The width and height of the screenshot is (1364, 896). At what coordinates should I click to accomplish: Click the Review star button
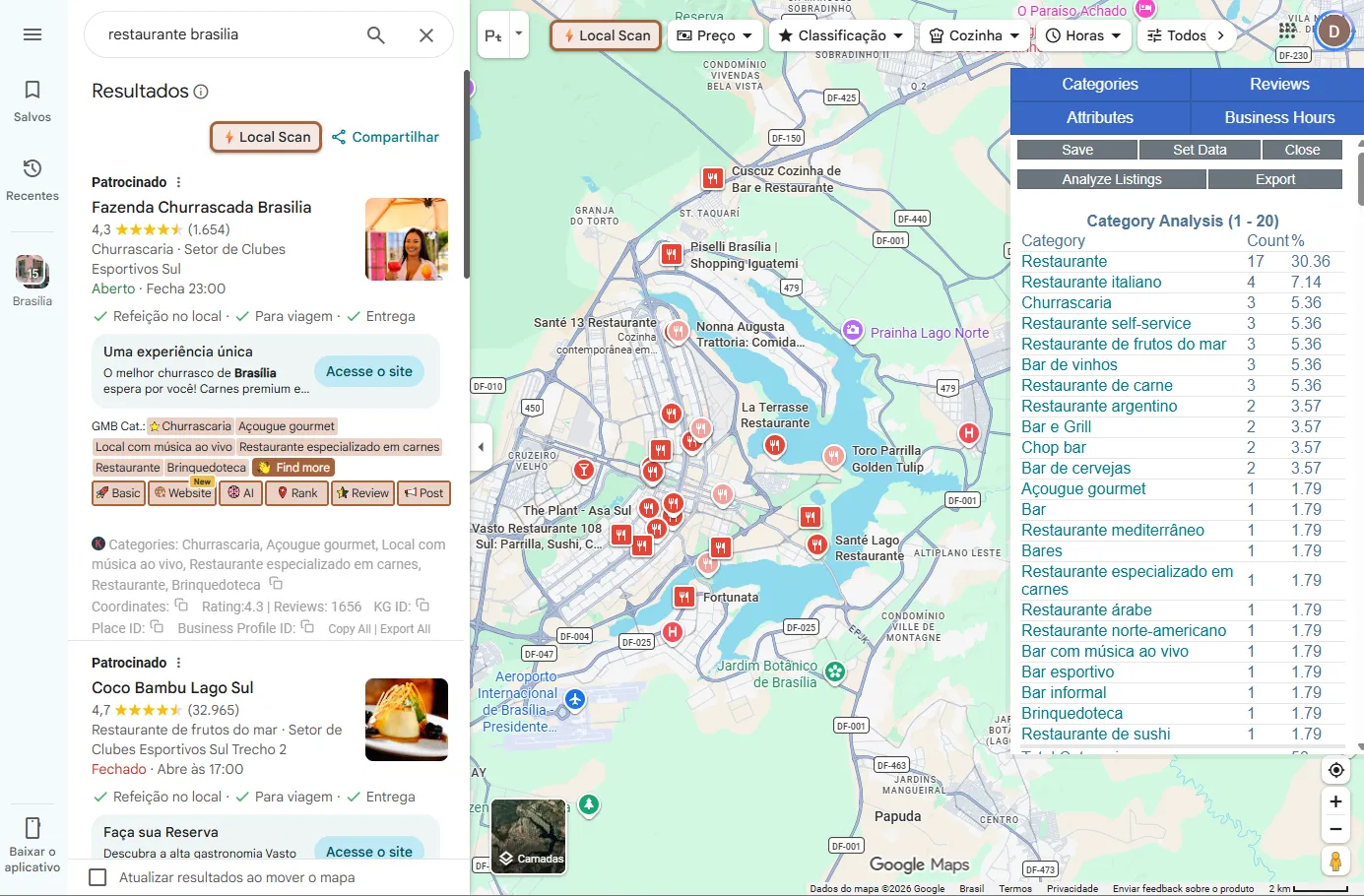pyautogui.click(x=362, y=493)
